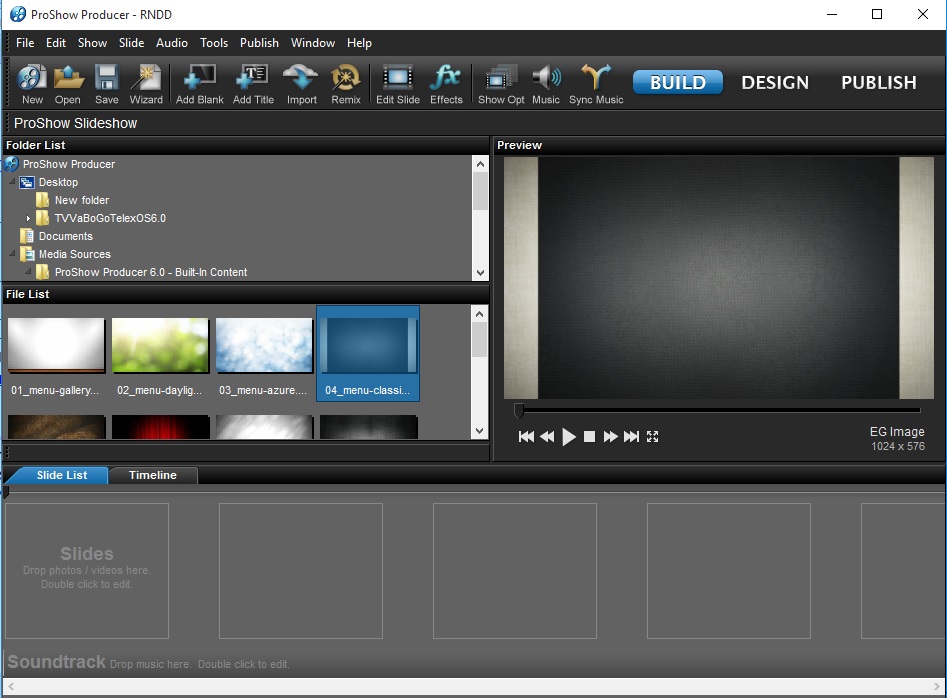Screen dimensions: 947x698
Task: Switch to BUILD workspace
Action: tap(678, 82)
